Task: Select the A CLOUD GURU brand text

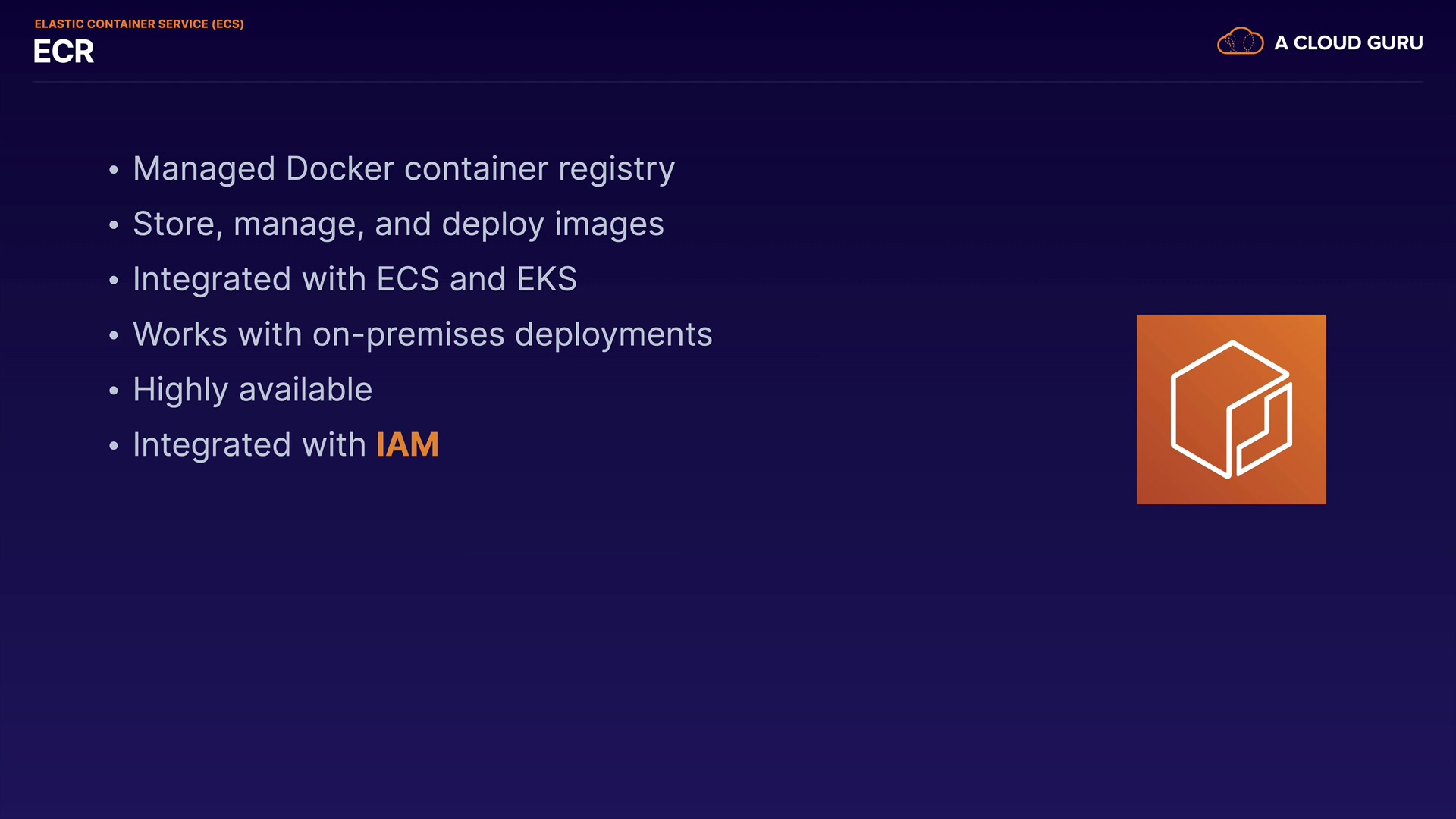Action: pyautogui.click(x=1348, y=43)
